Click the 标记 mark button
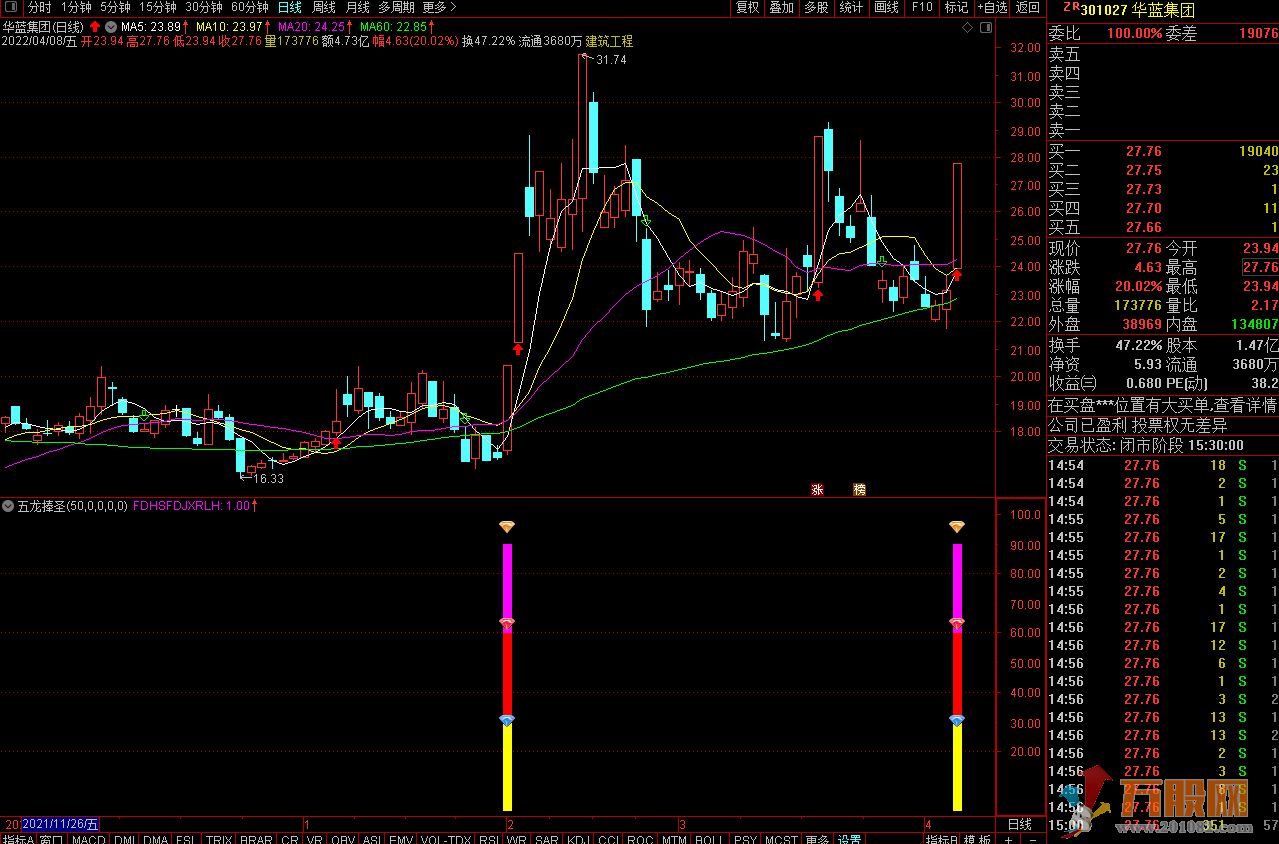The height and width of the screenshot is (844, 1279). click(x=956, y=7)
